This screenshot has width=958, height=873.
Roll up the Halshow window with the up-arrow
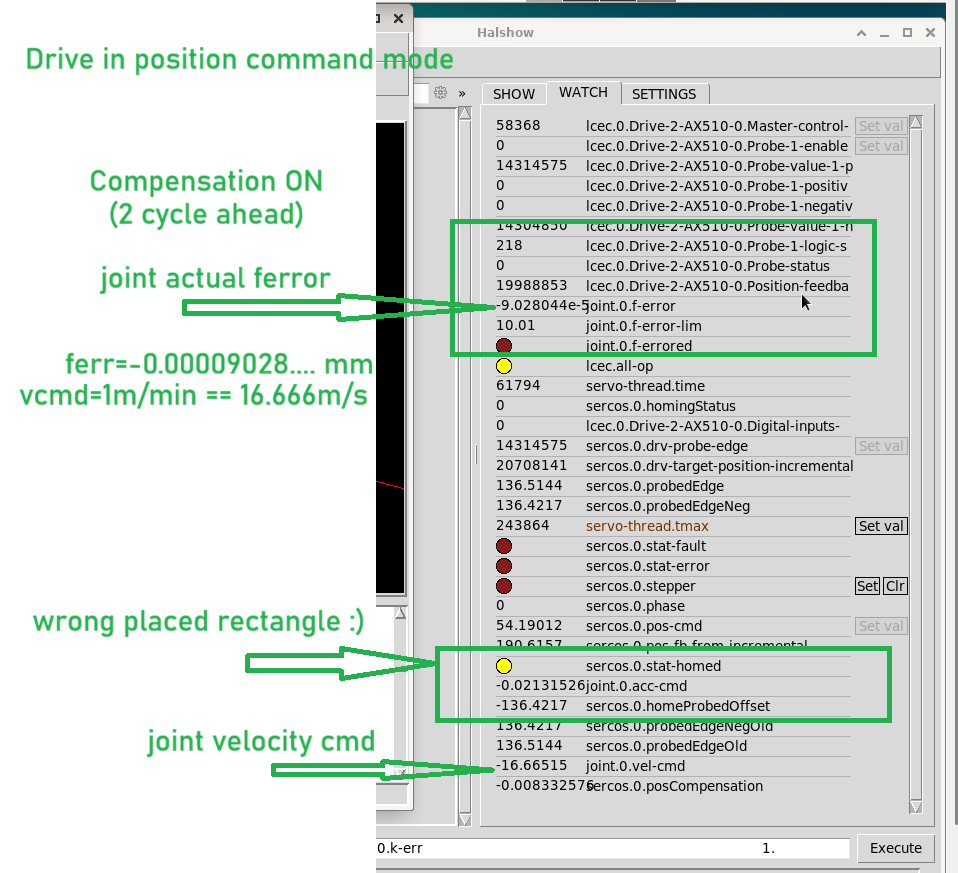(x=861, y=33)
